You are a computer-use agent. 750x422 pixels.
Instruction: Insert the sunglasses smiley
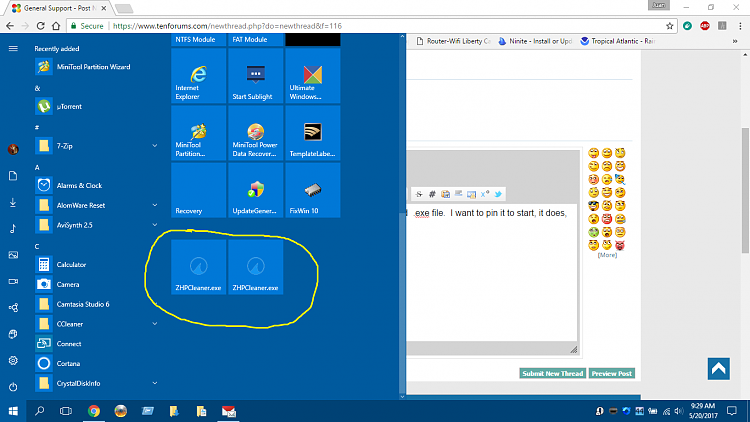594,206
